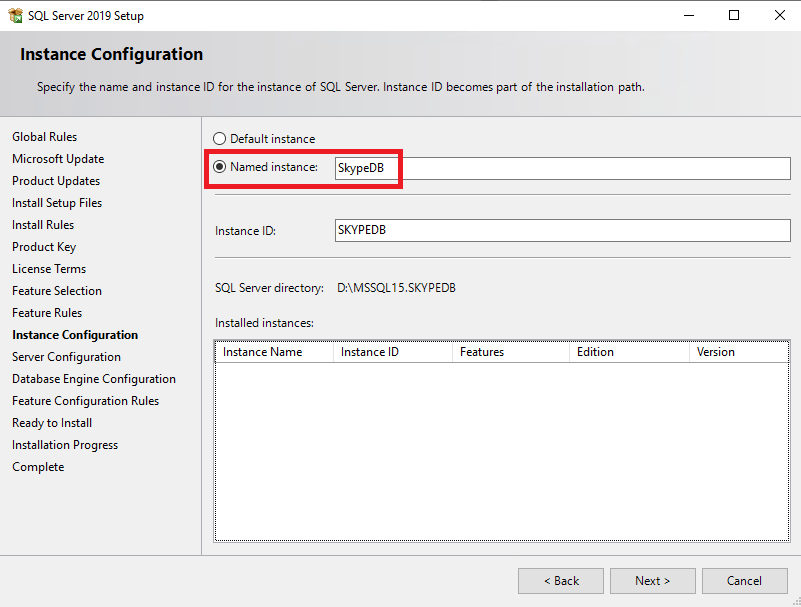801x607 pixels.
Task: Open the Global Rules step
Action: [44, 137]
